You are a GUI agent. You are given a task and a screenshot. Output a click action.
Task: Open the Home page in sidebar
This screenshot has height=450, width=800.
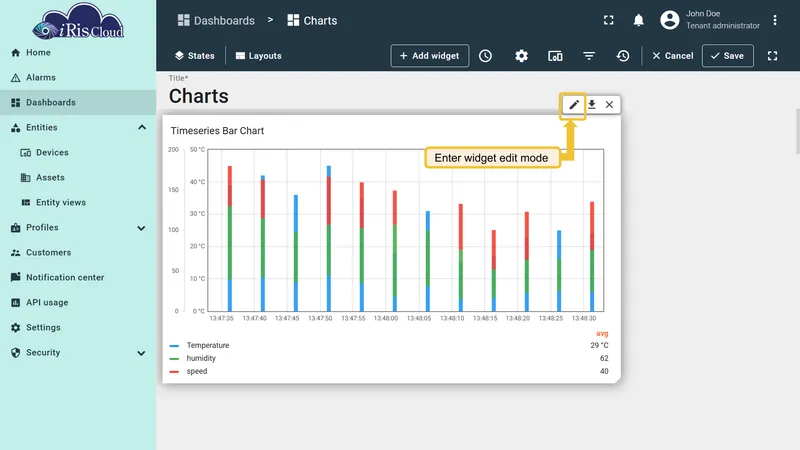[x=78, y=53]
